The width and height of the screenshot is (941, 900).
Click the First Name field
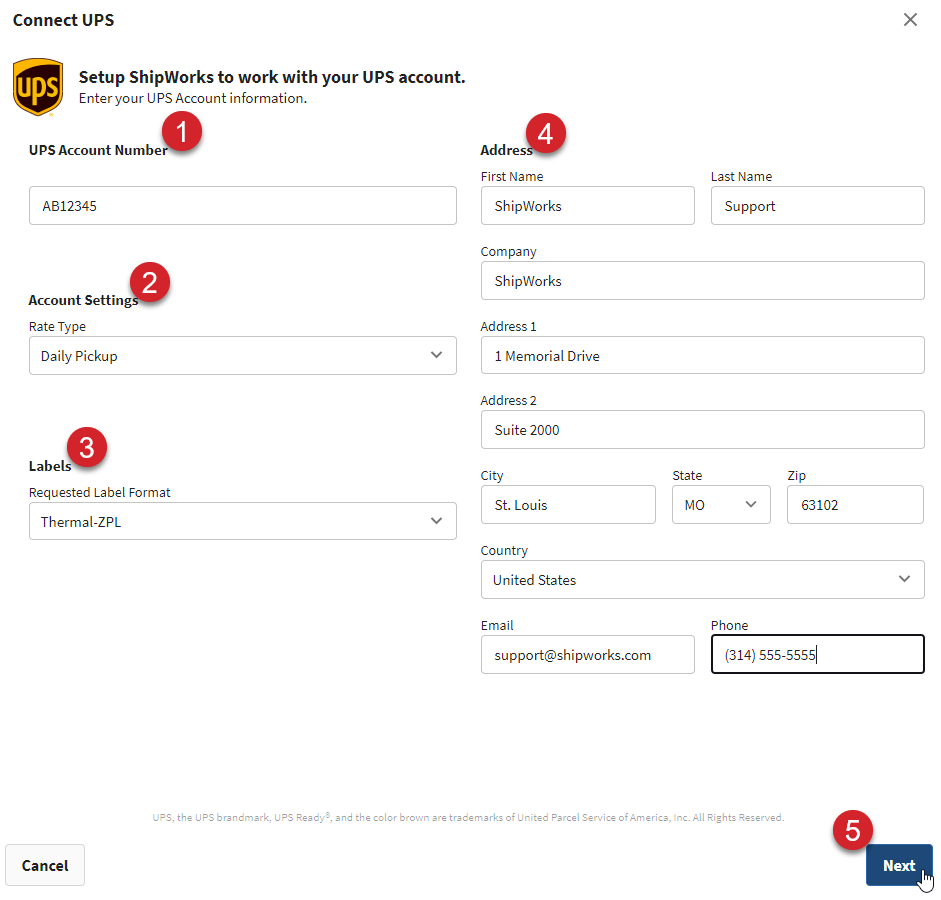tap(588, 206)
